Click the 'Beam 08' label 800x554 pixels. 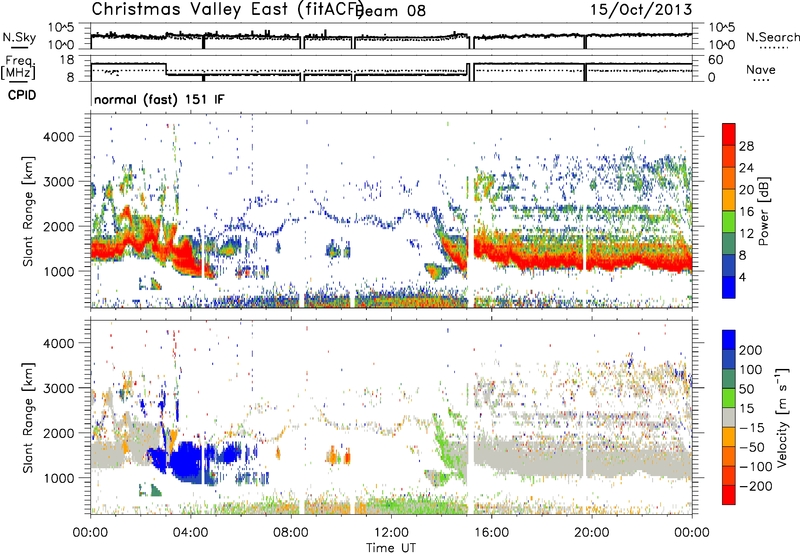coord(390,11)
